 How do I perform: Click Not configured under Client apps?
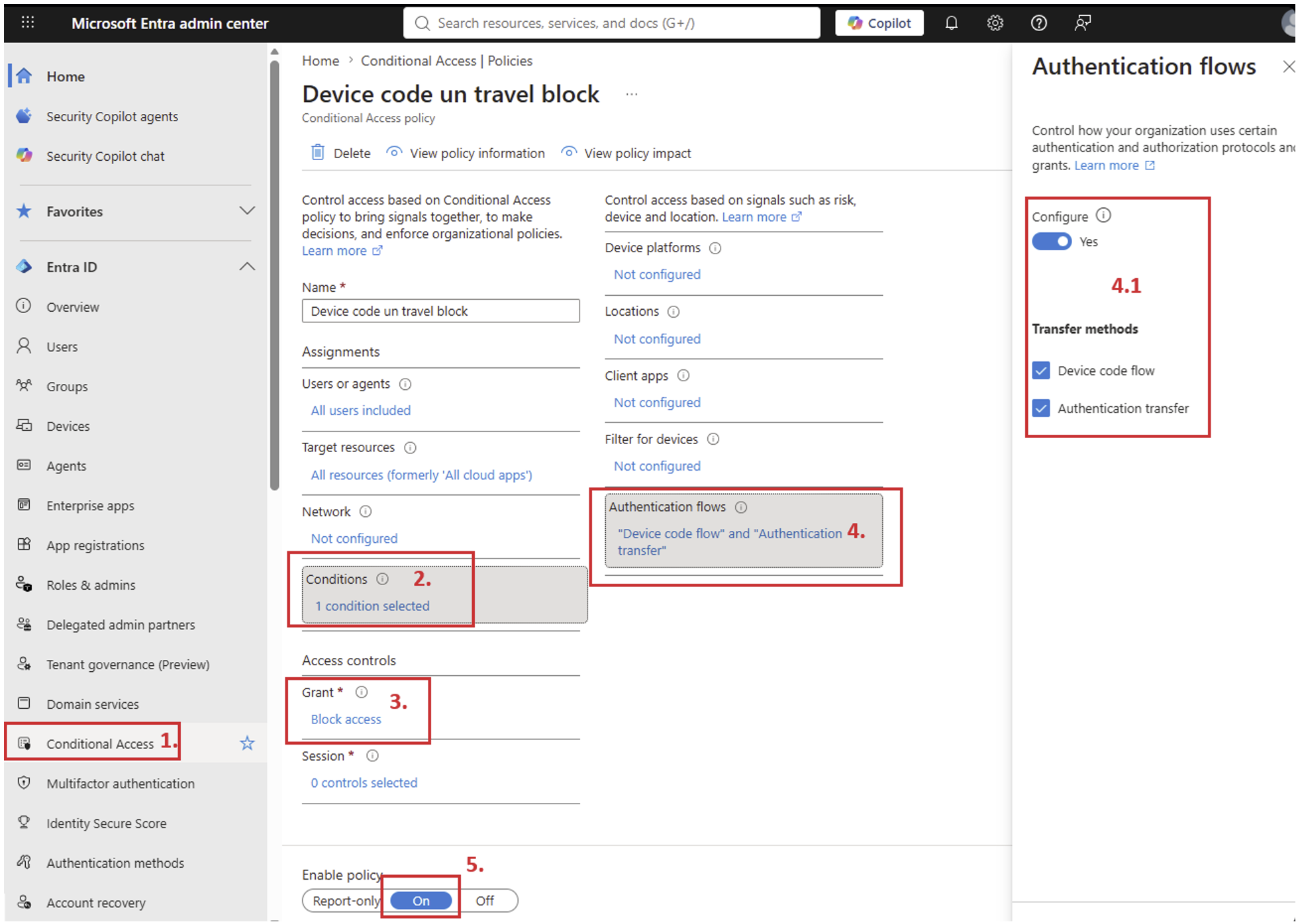click(x=657, y=402)
